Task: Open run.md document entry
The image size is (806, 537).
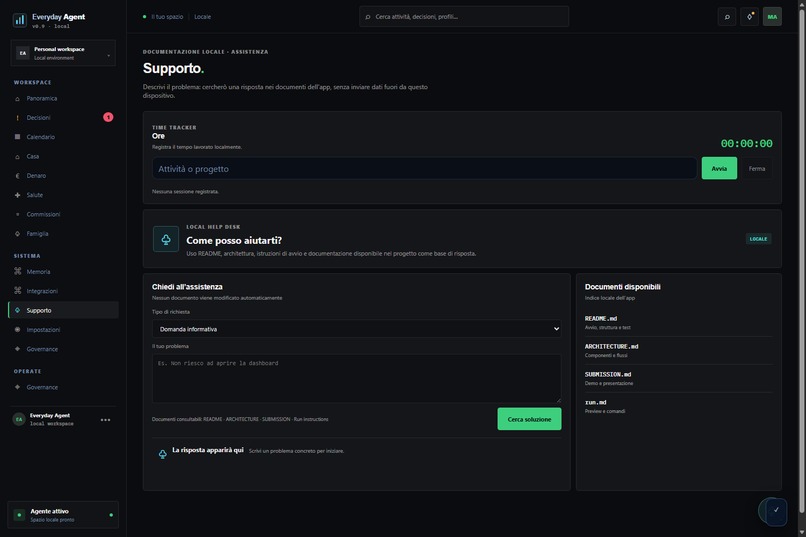Action: point(678,406)
